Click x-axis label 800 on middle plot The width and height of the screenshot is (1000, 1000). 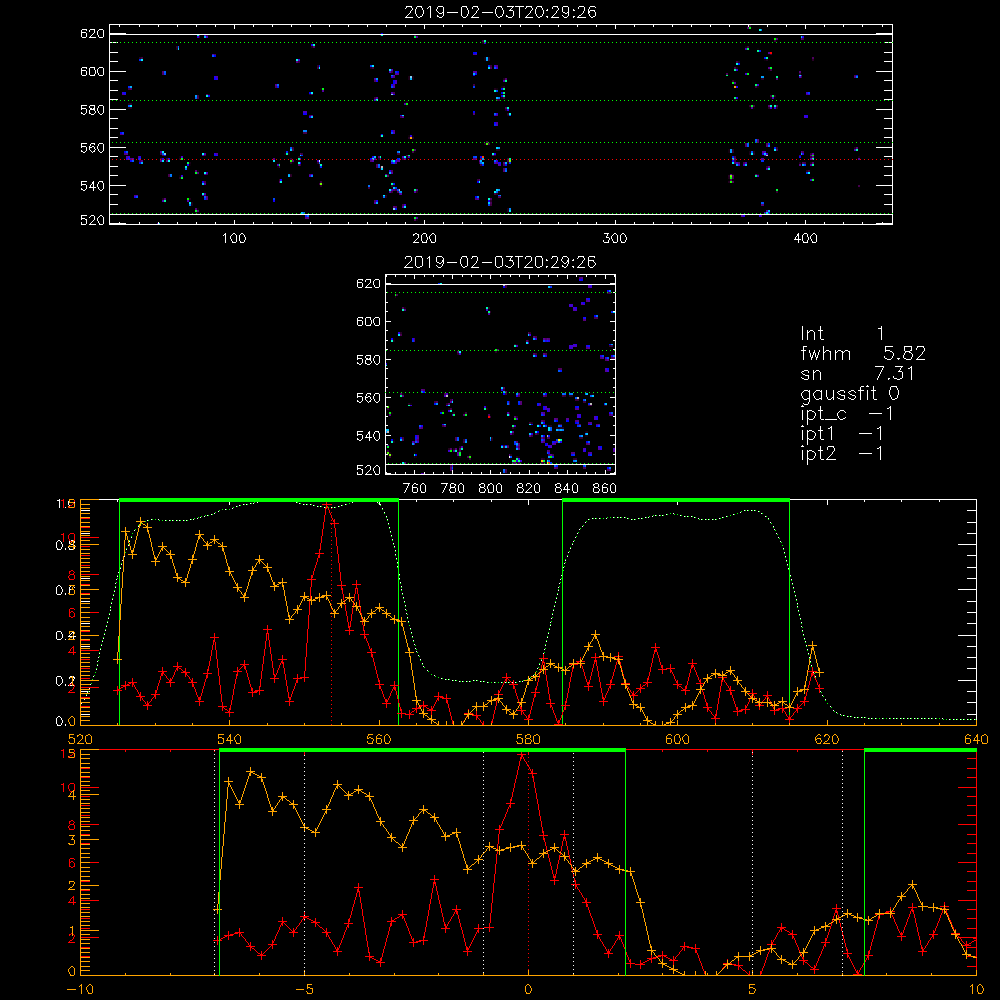(x=490, y=489)
